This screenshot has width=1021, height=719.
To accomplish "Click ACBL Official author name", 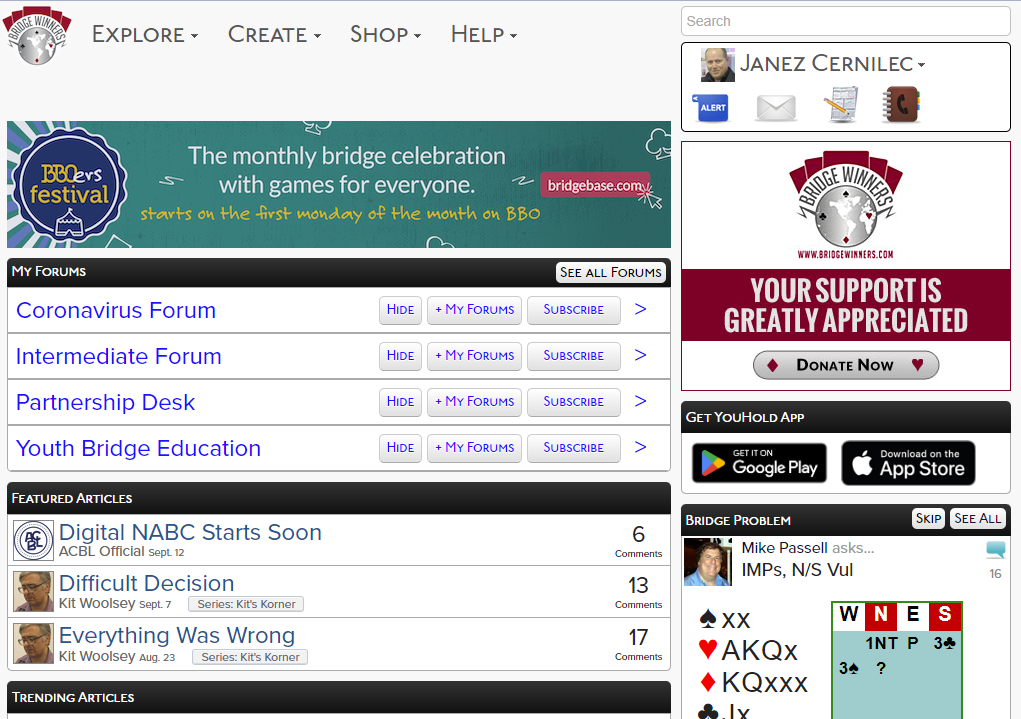I will pos(102,552).
